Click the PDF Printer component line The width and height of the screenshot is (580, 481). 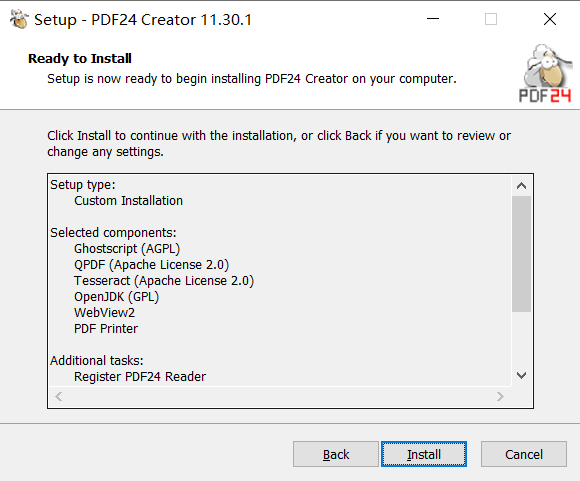[x=106, y=329]
